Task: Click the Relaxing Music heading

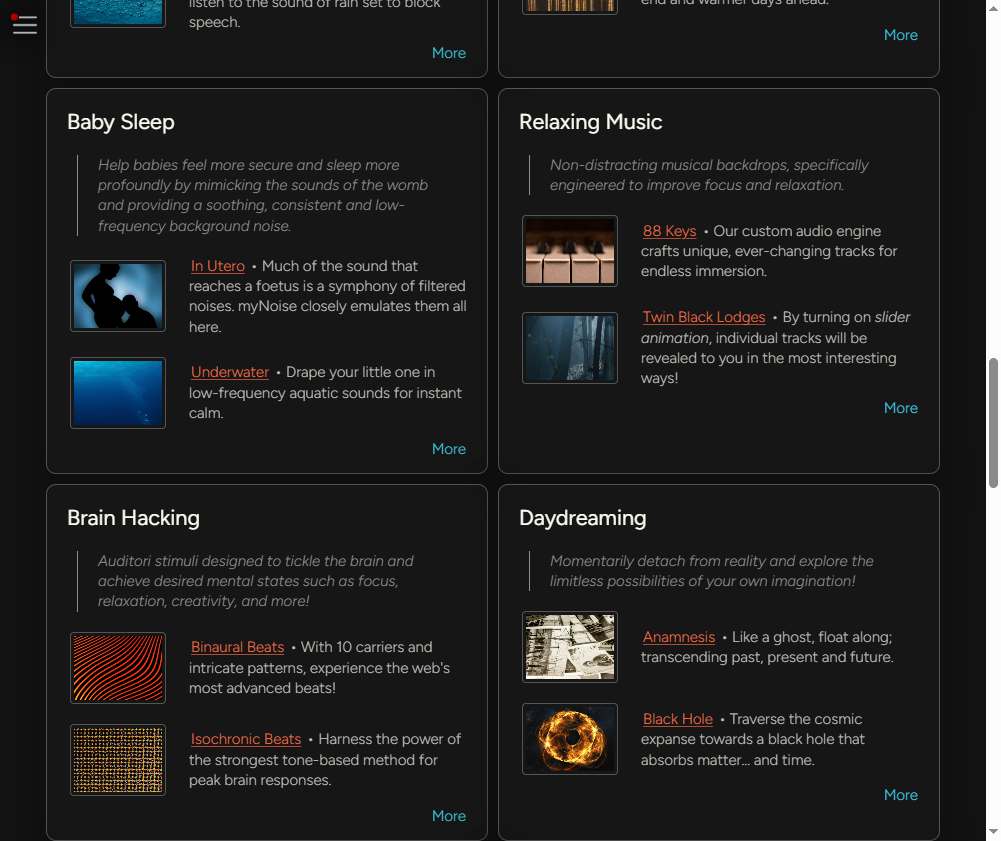Action: [591, 121]
